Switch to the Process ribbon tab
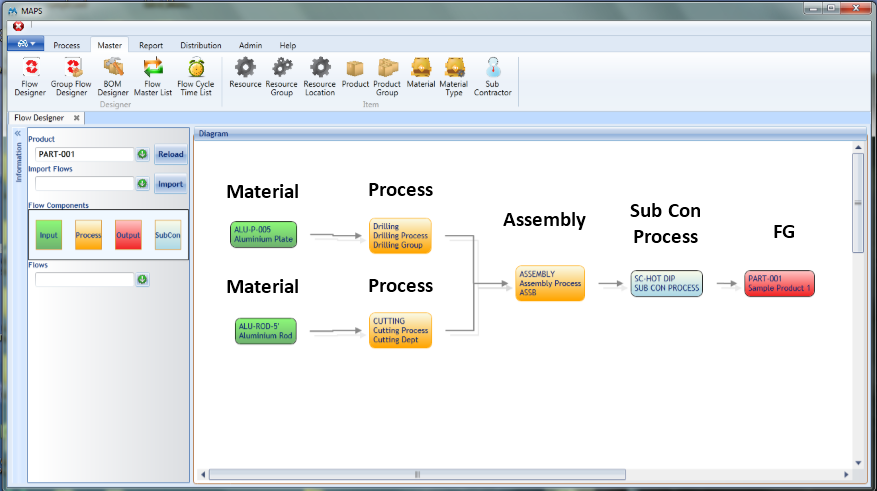 pos(67,45)
